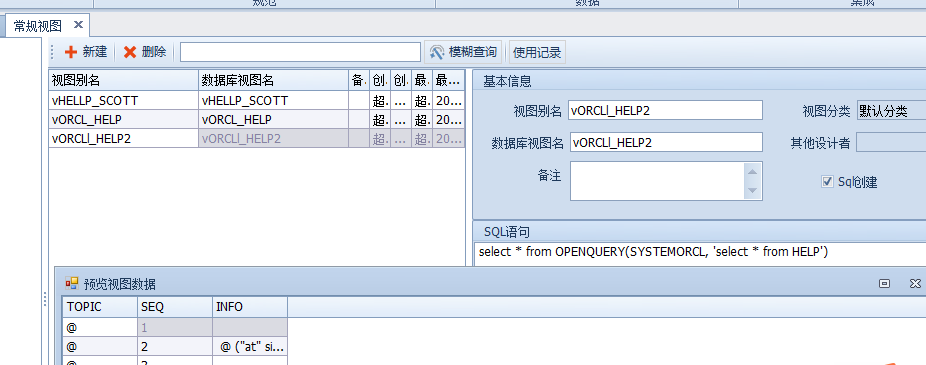Click the 使用记录 button
Screen dimensions: 926x365
[x=537, y=53]
